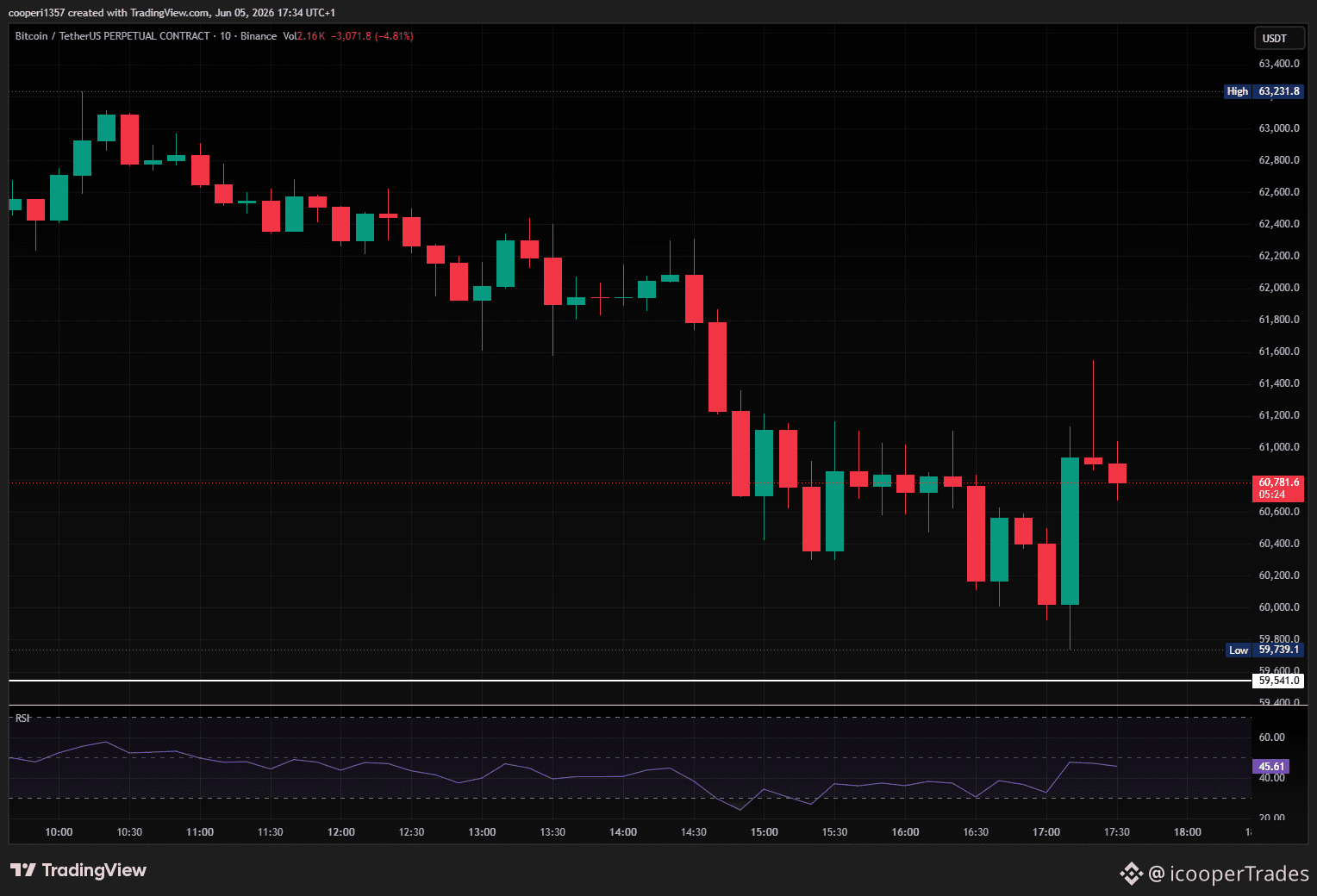The width and height of the screenshot is (1317, 896).
Task: Select the Low tag on the price axis
Action: [1239, 650]
